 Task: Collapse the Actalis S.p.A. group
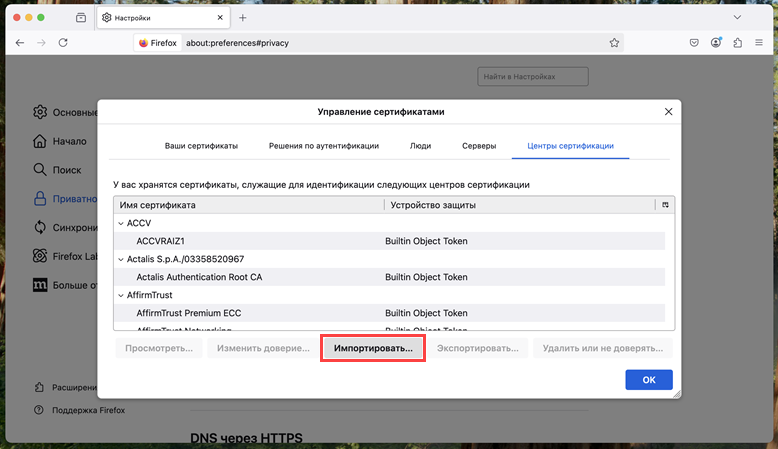(121, 259)
